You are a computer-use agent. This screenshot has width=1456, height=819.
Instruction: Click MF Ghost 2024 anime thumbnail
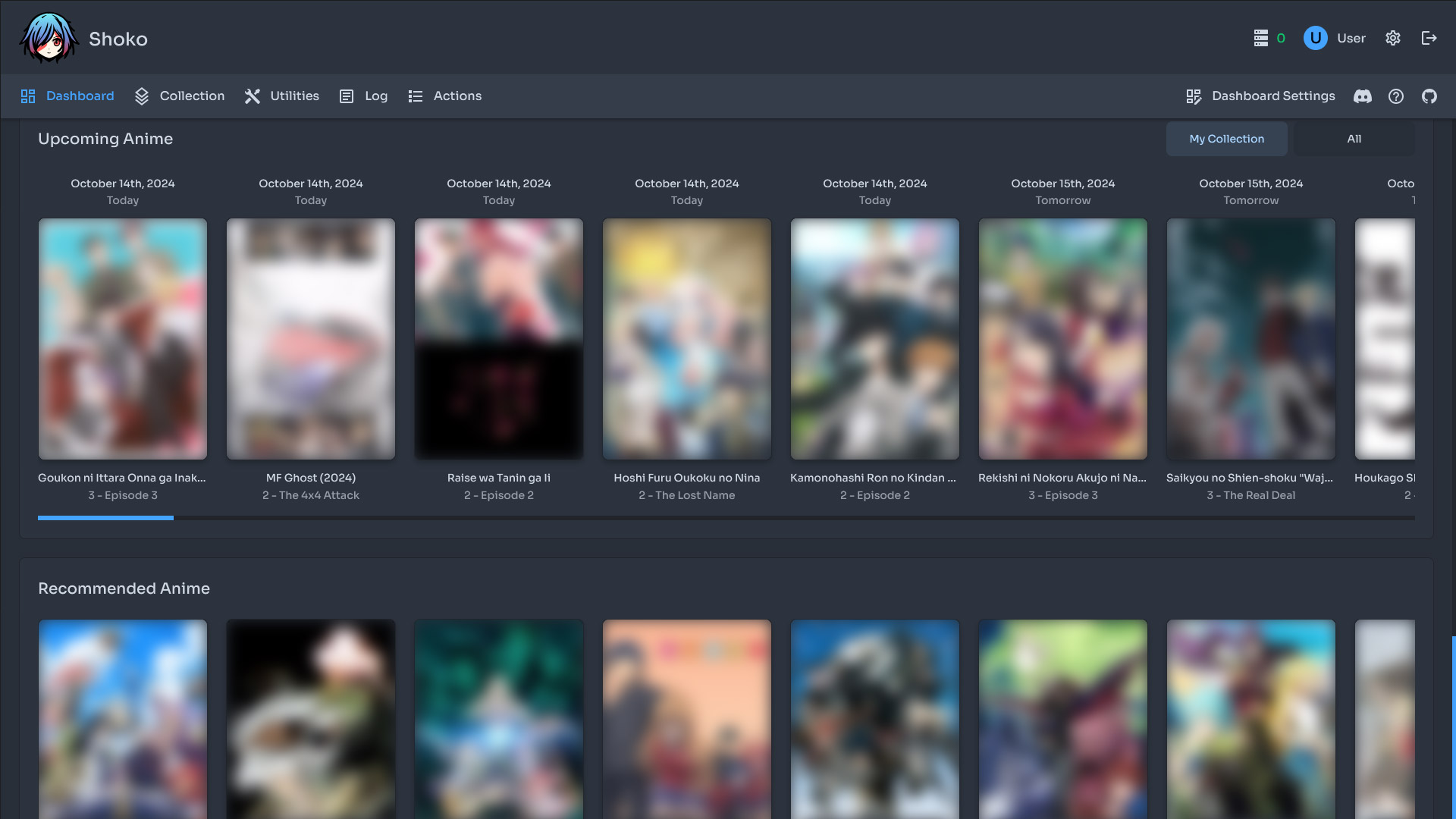click(311, 338)
